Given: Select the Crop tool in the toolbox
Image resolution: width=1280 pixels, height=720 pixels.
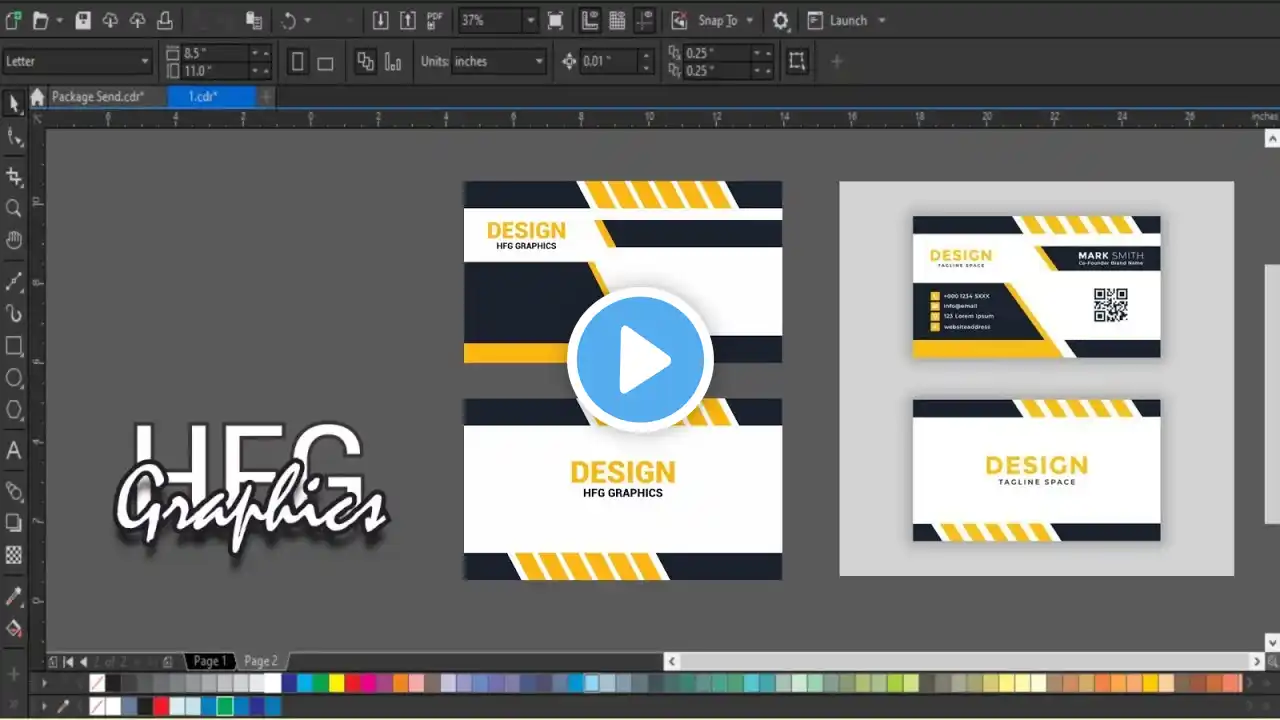Looking at the screenshot, I should point(14,177).
